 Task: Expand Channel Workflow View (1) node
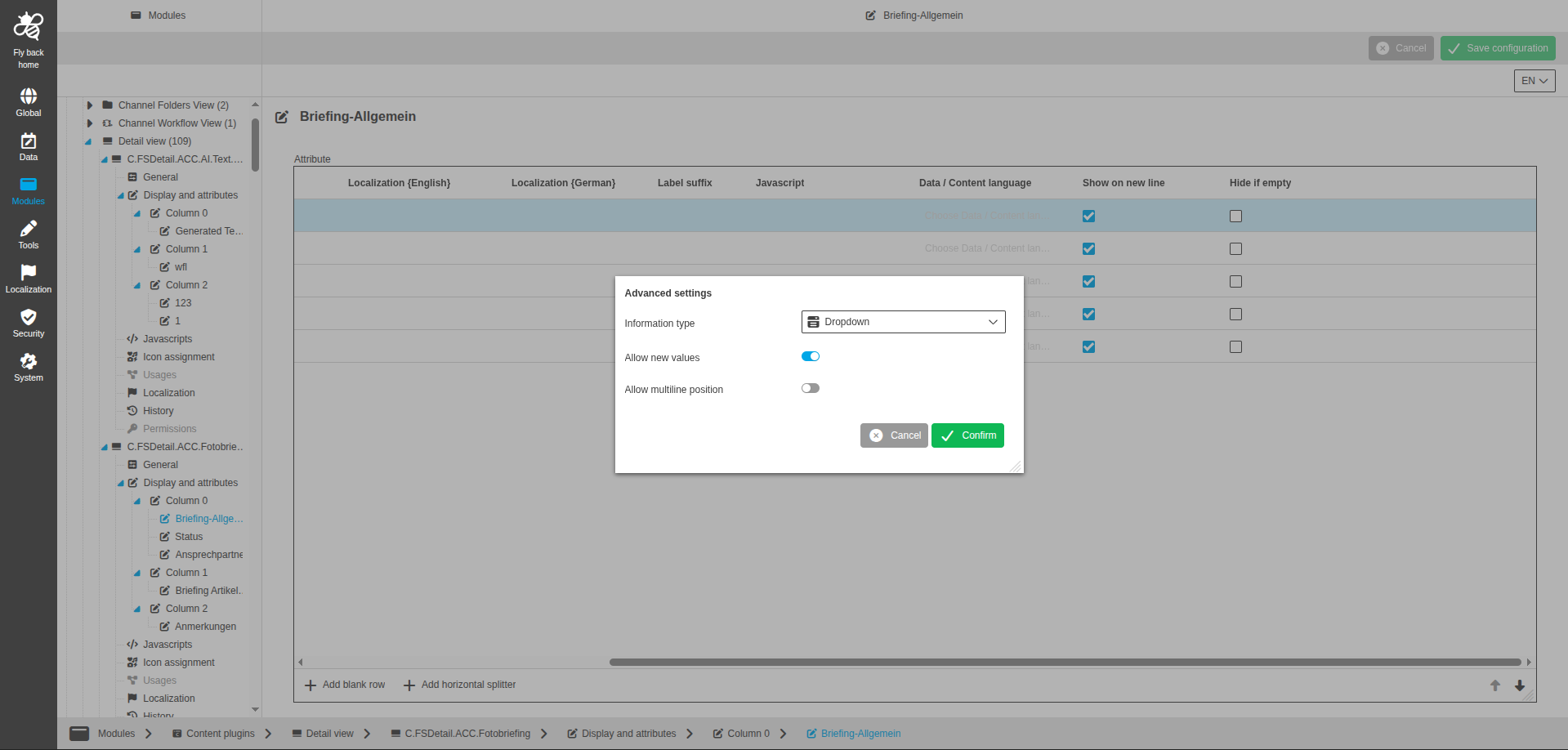[90, 123]
